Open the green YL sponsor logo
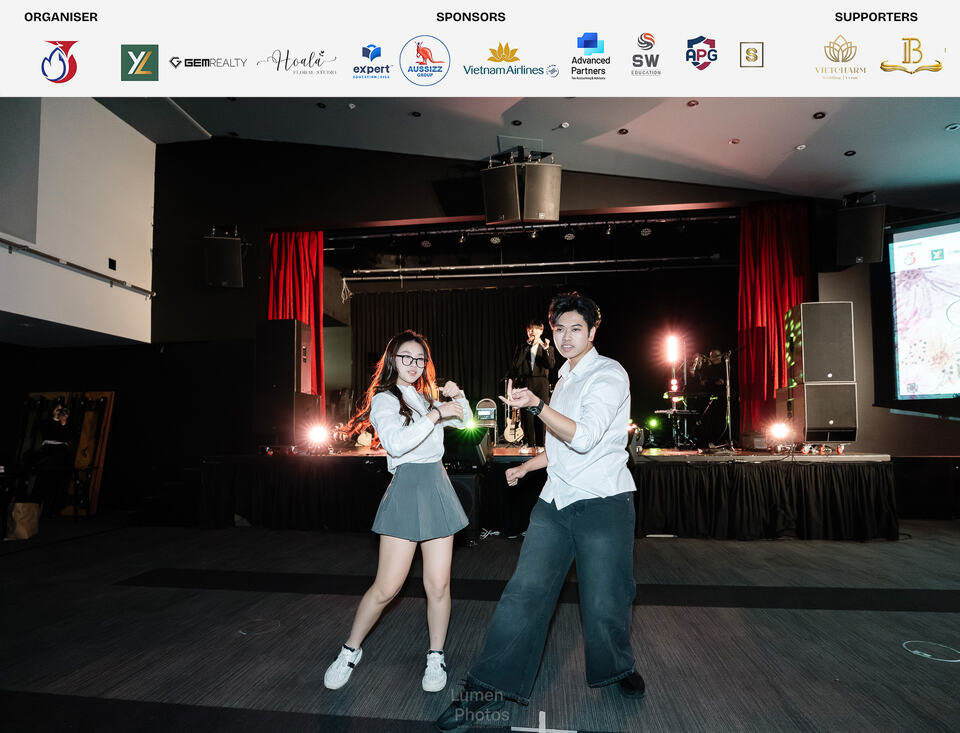The image size is (960, 733). point(140,62)
